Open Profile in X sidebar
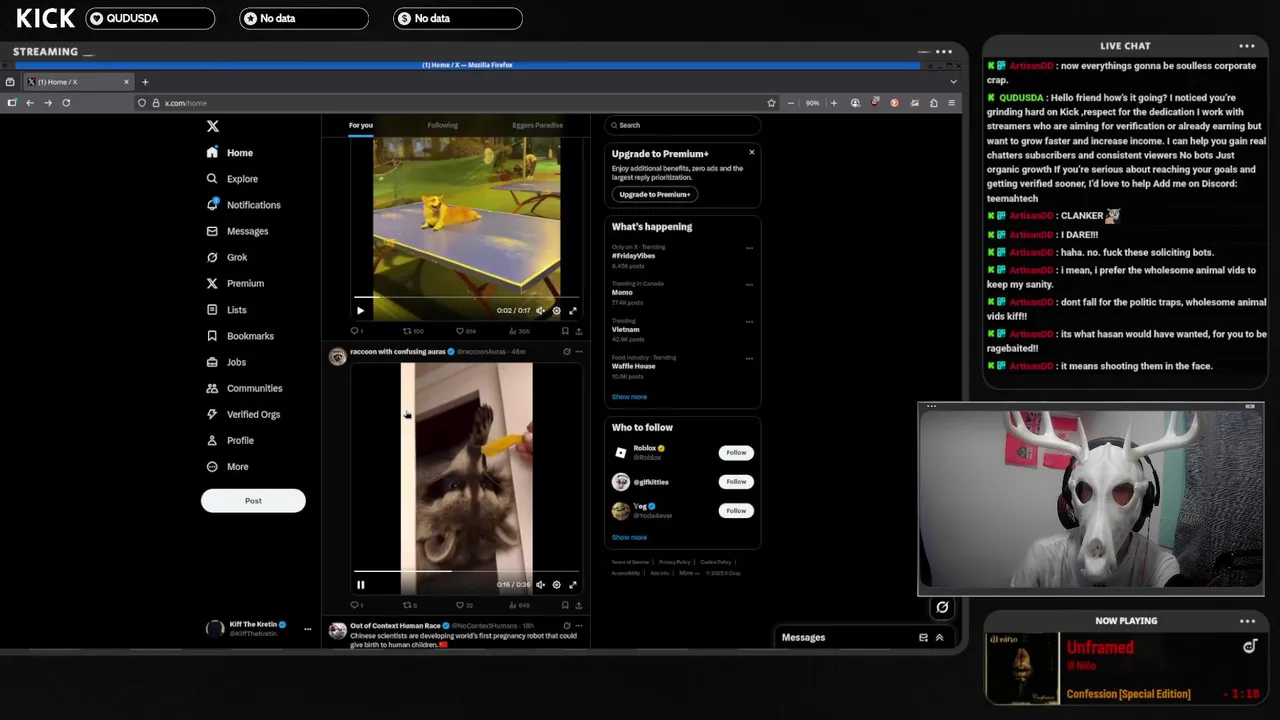The image size is (1280, 720). coord(230,440)
